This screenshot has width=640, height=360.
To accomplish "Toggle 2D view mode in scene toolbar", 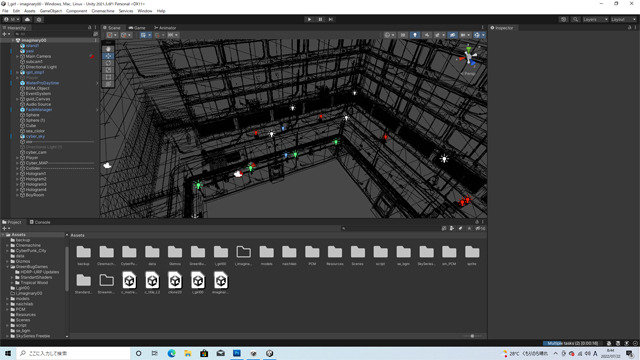I will 403,35.
